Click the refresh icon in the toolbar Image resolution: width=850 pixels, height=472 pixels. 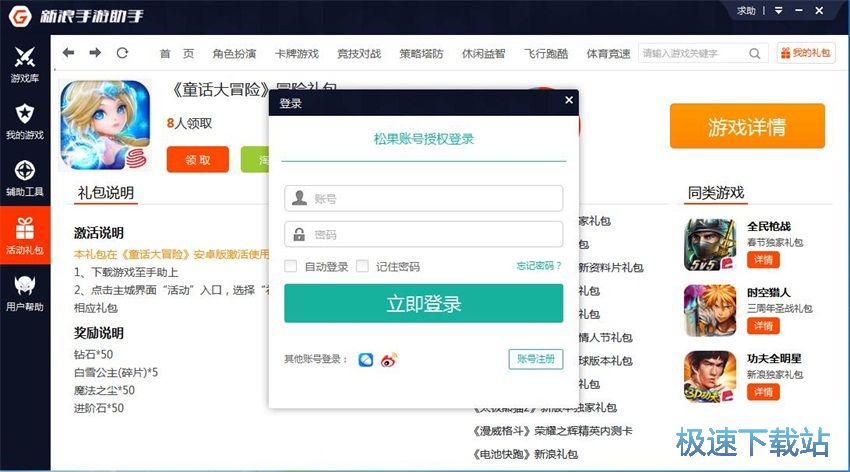(122, 53)
